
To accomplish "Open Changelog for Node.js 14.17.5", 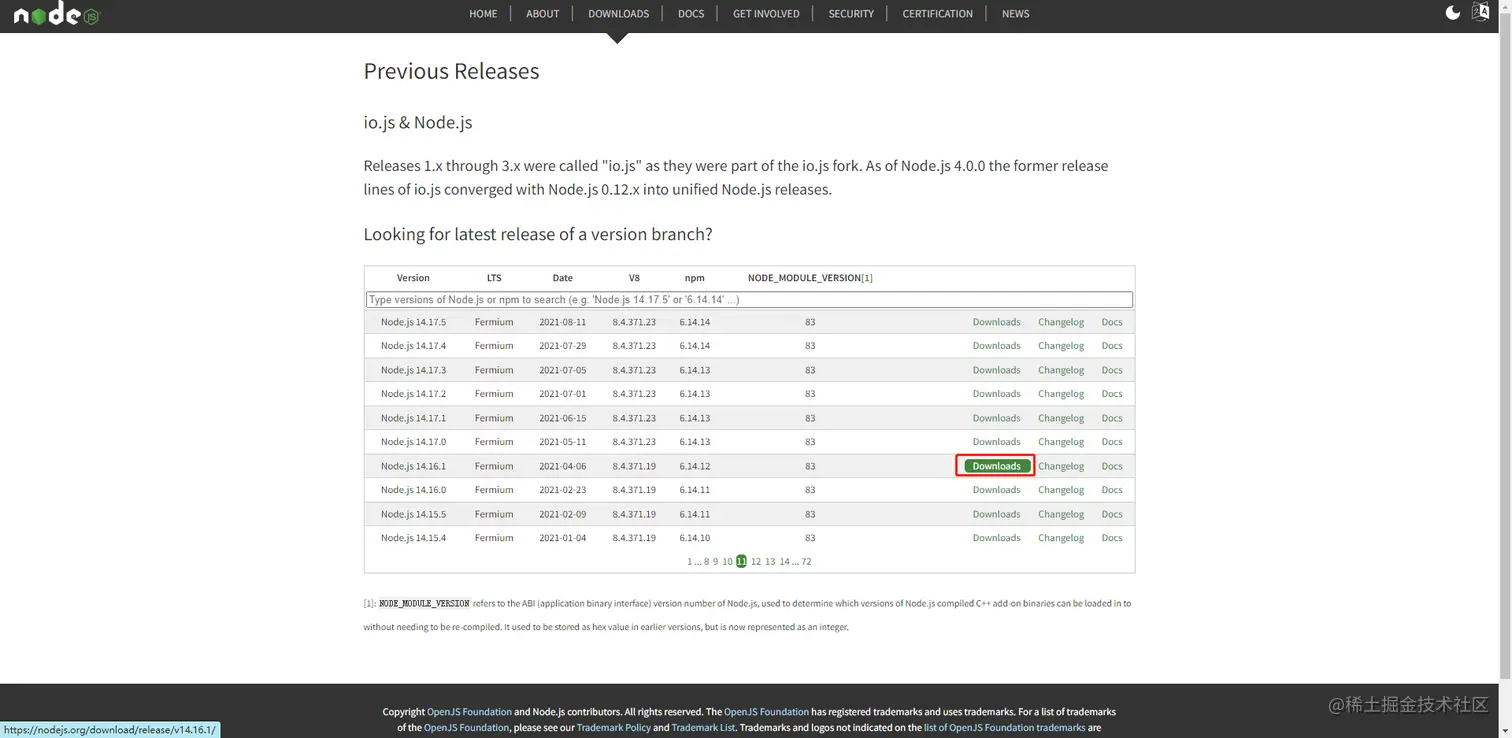I will point(1061,322).
